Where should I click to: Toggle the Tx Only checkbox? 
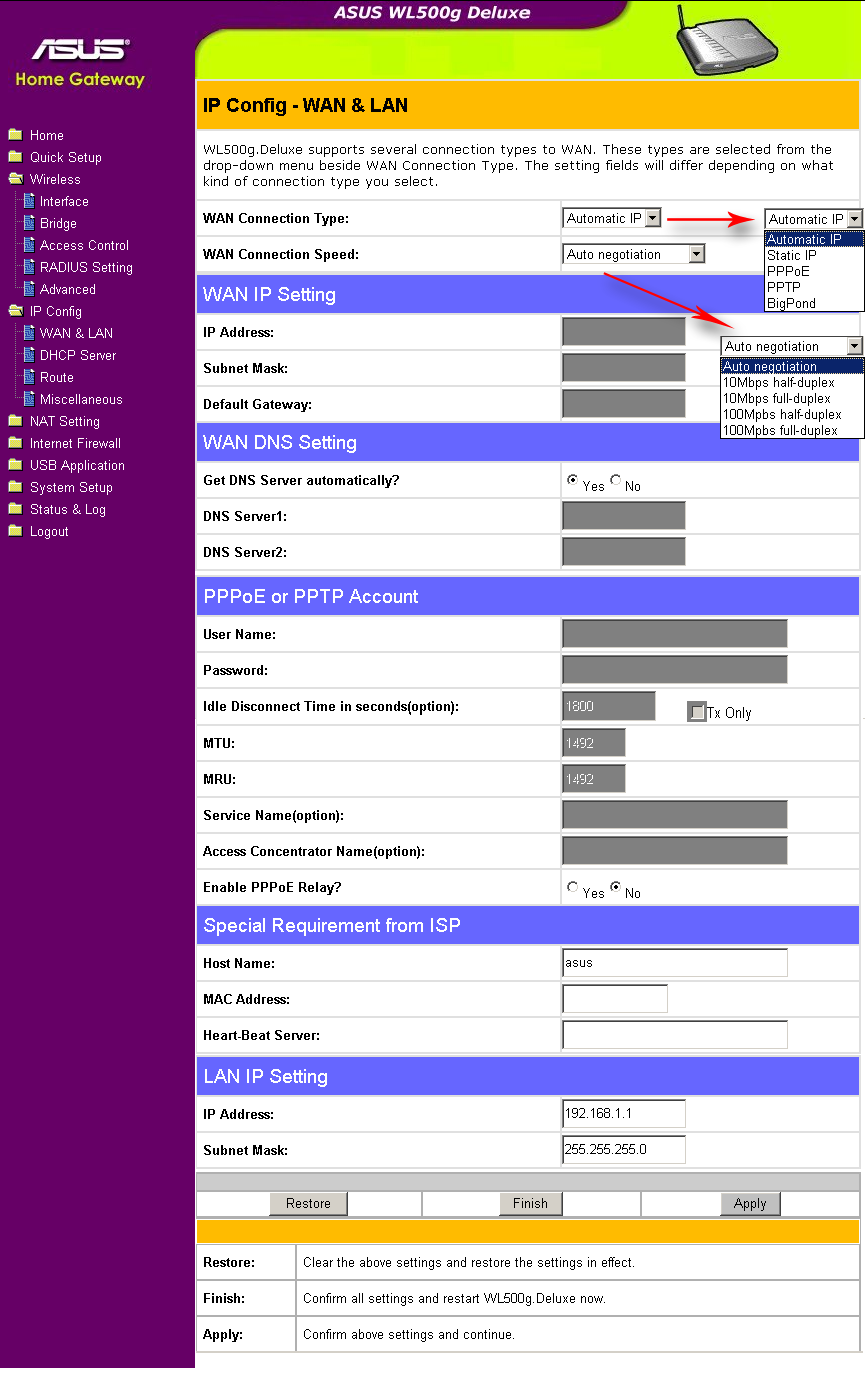pyautogui.click(x=697, y=712)
